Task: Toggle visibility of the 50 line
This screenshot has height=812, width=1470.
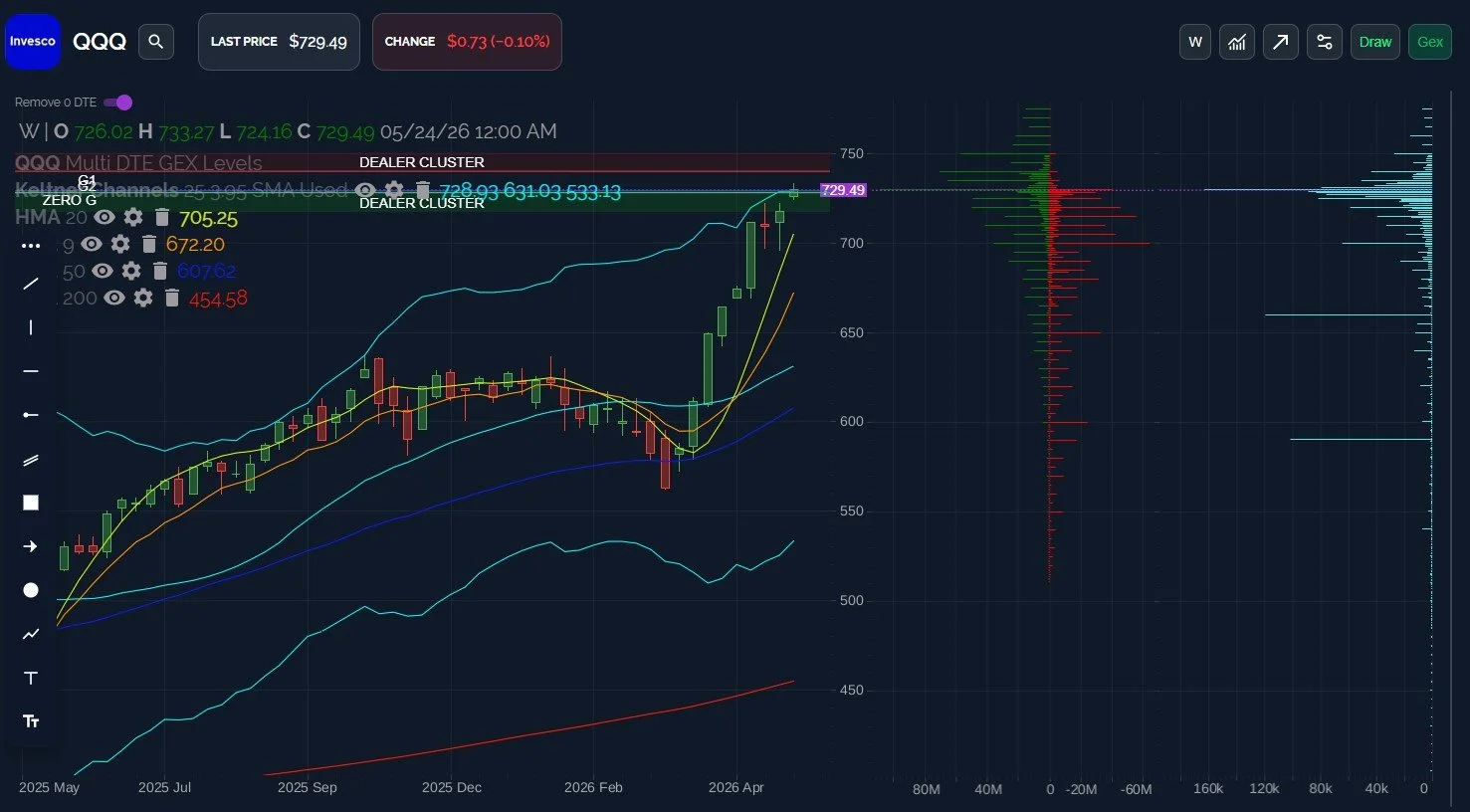Action: click(x=103, y=271)
